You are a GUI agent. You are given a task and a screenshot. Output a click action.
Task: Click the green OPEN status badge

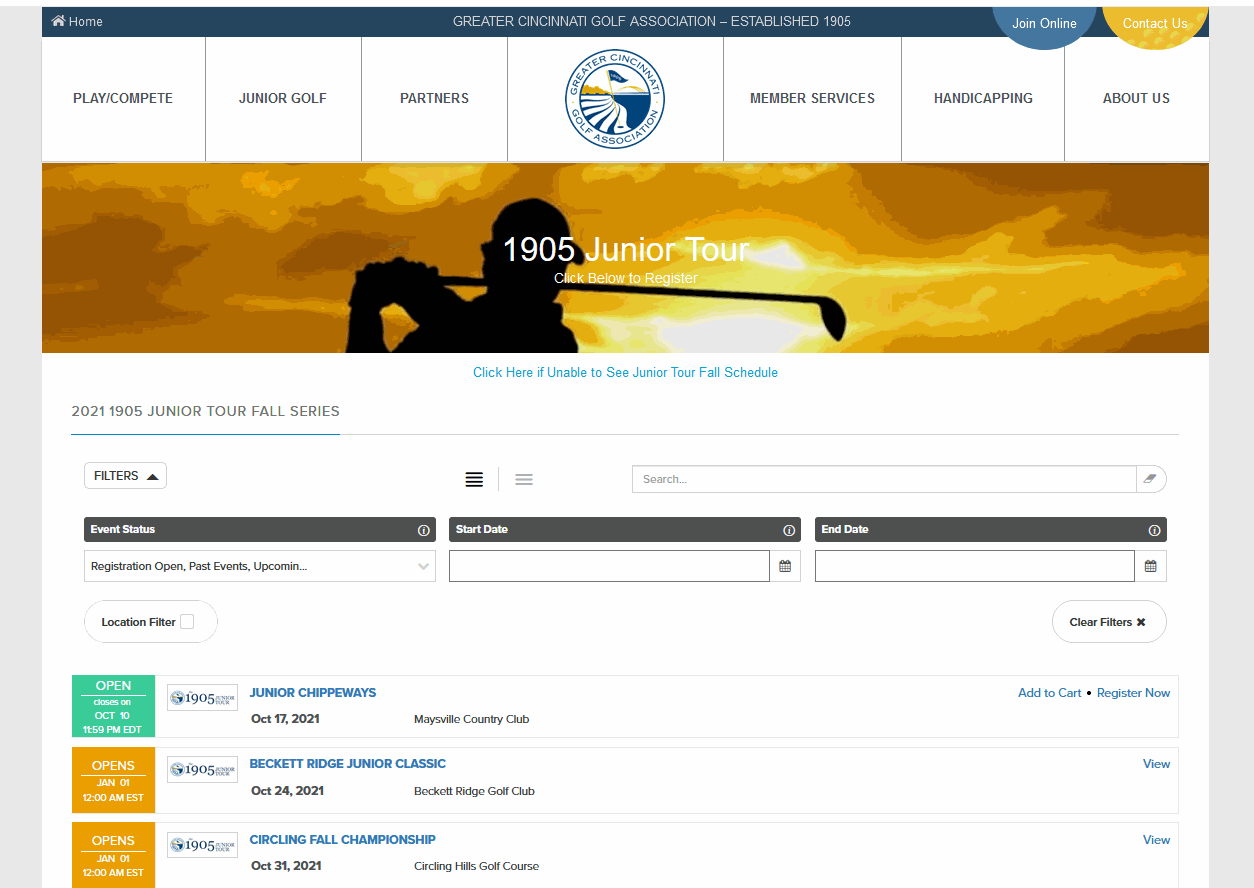pyautogui.click(x=113, y=707)
